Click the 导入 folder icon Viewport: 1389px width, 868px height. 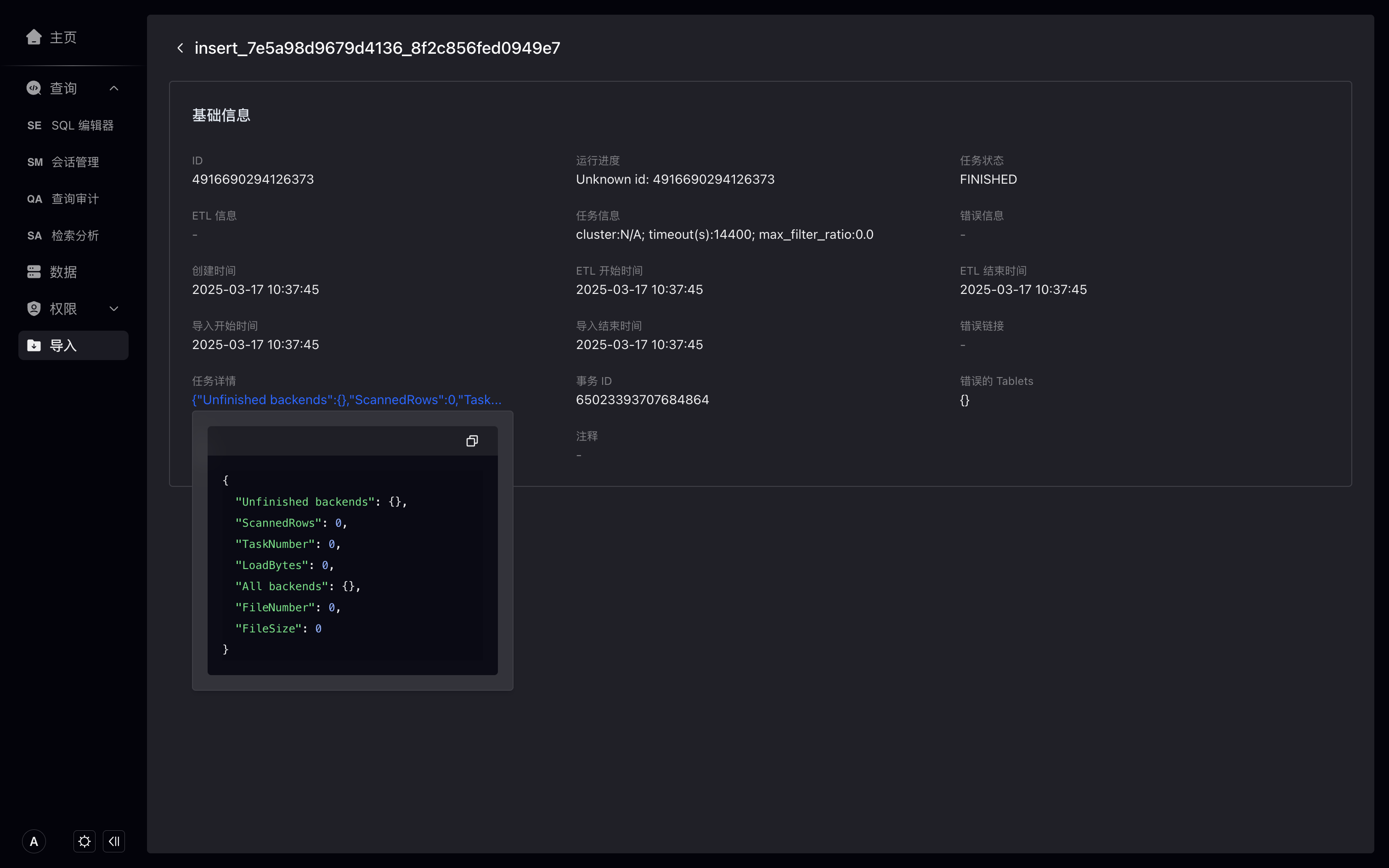tap(34, 345)
